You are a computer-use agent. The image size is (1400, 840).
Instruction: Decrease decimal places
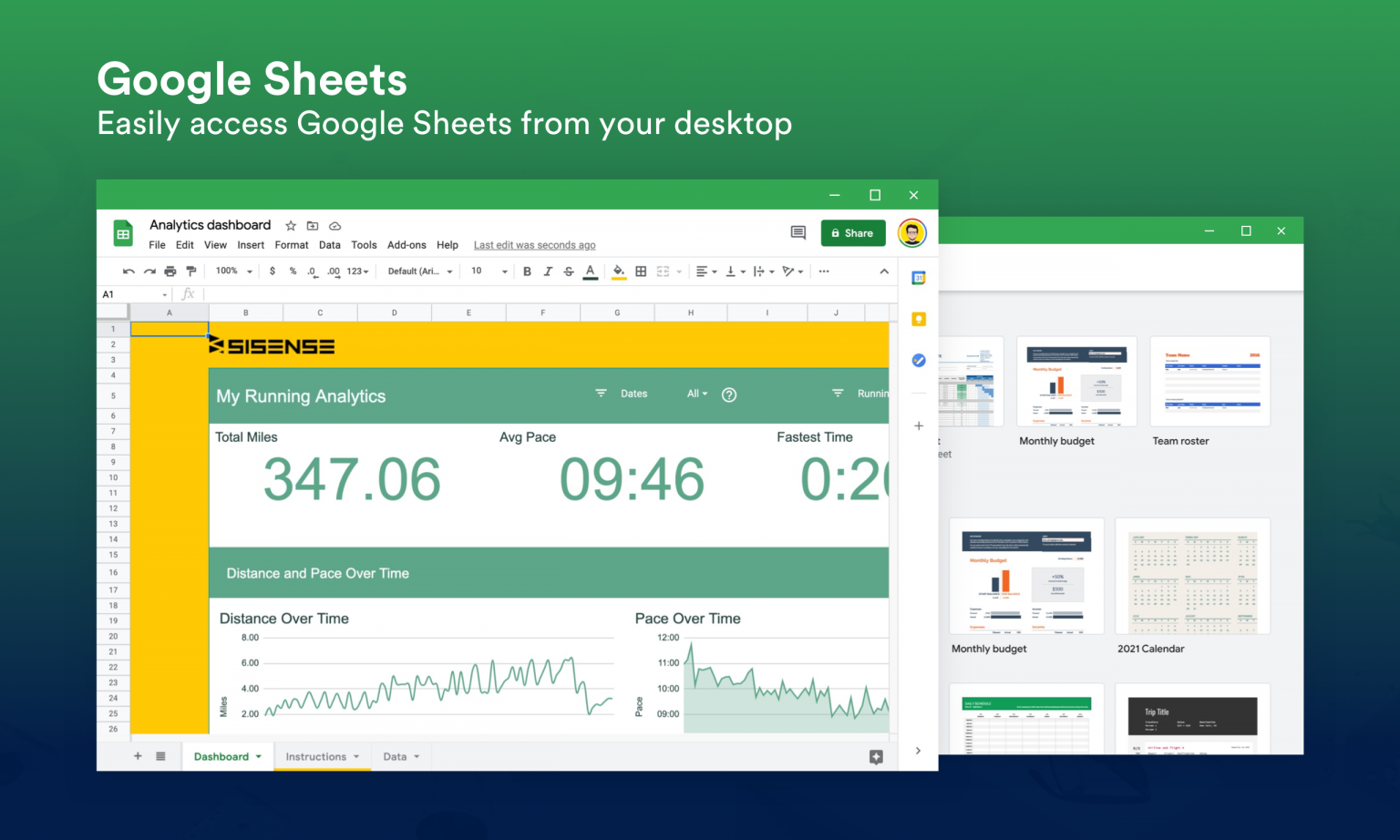click(313, 271)
